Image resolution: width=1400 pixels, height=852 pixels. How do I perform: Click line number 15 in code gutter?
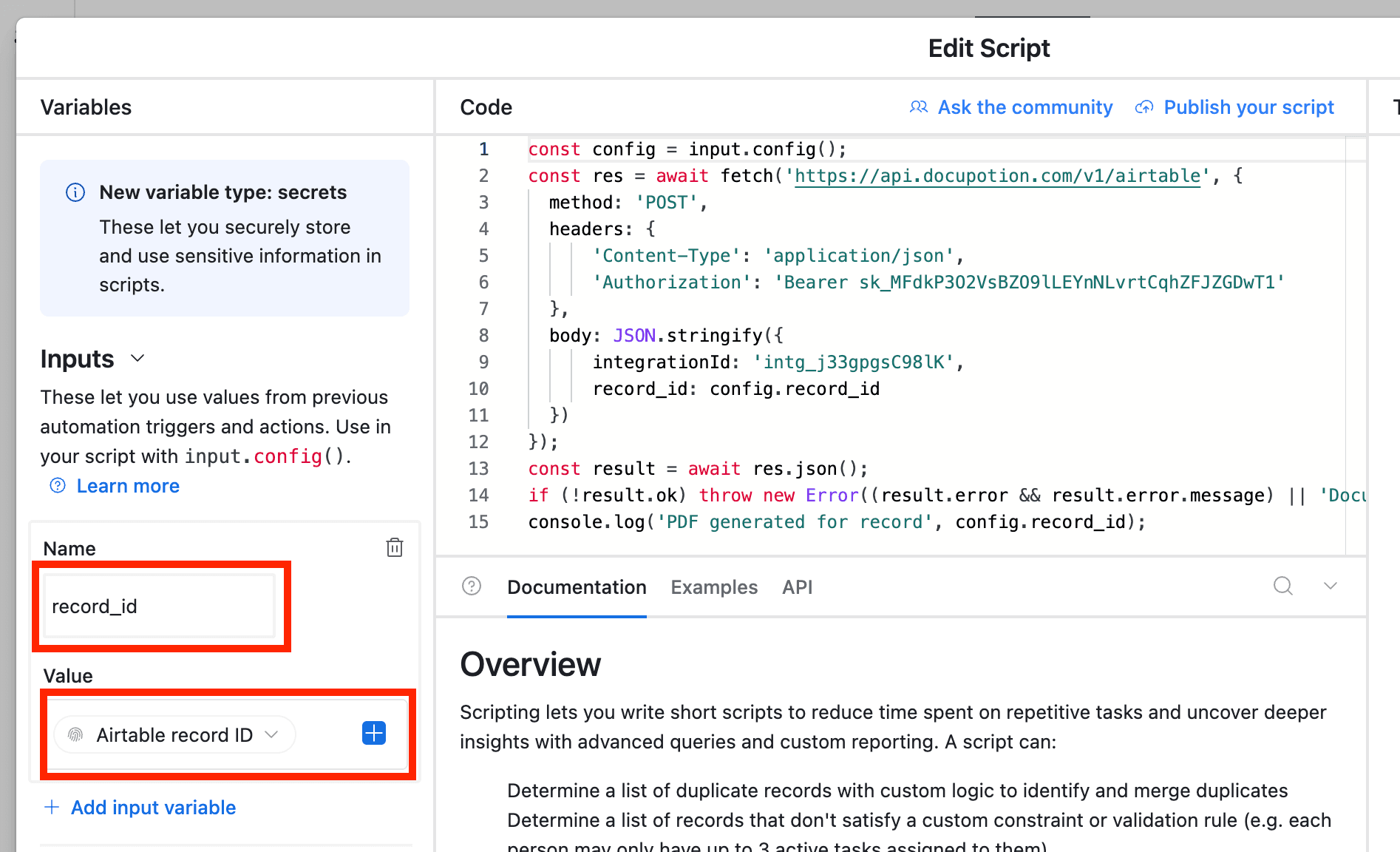pyautogui.click(x=478, y=522)
